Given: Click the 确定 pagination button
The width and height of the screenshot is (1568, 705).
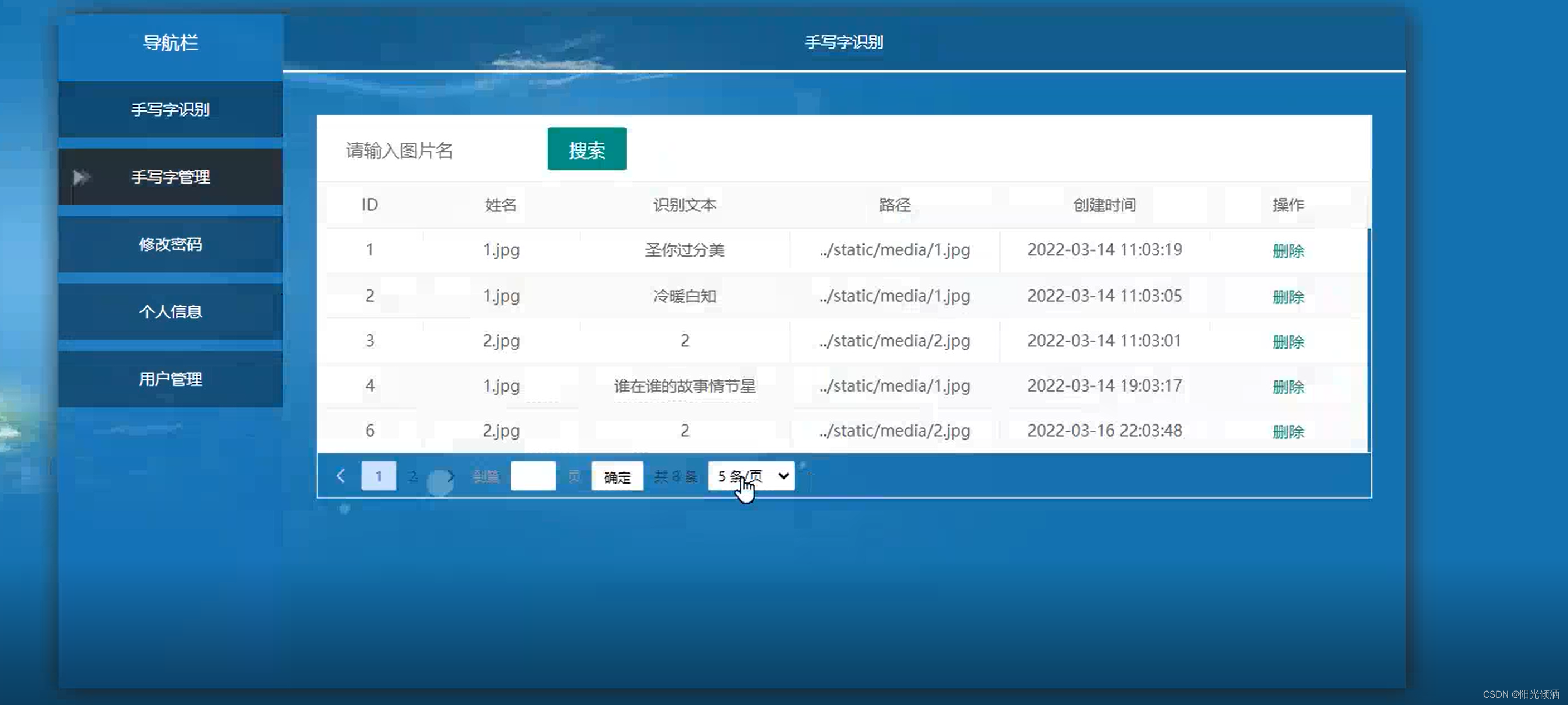Looking at the screenshot, I should 616,477.
